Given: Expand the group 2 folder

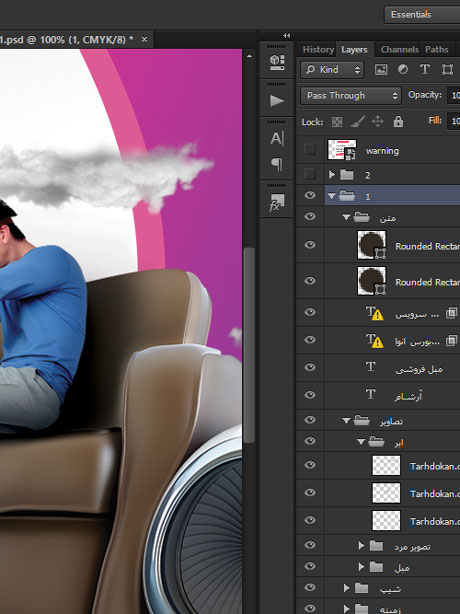Looking at the screenshot, I should [x=332, y=174].
